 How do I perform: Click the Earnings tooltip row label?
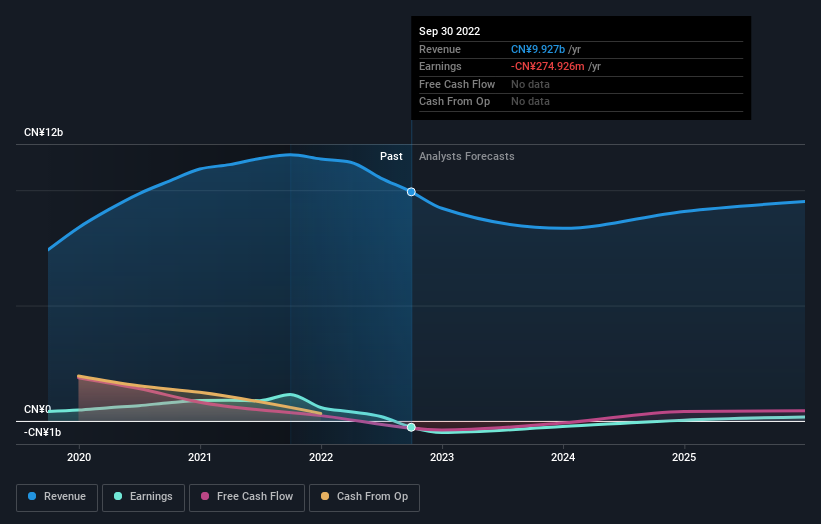[440, 66]
